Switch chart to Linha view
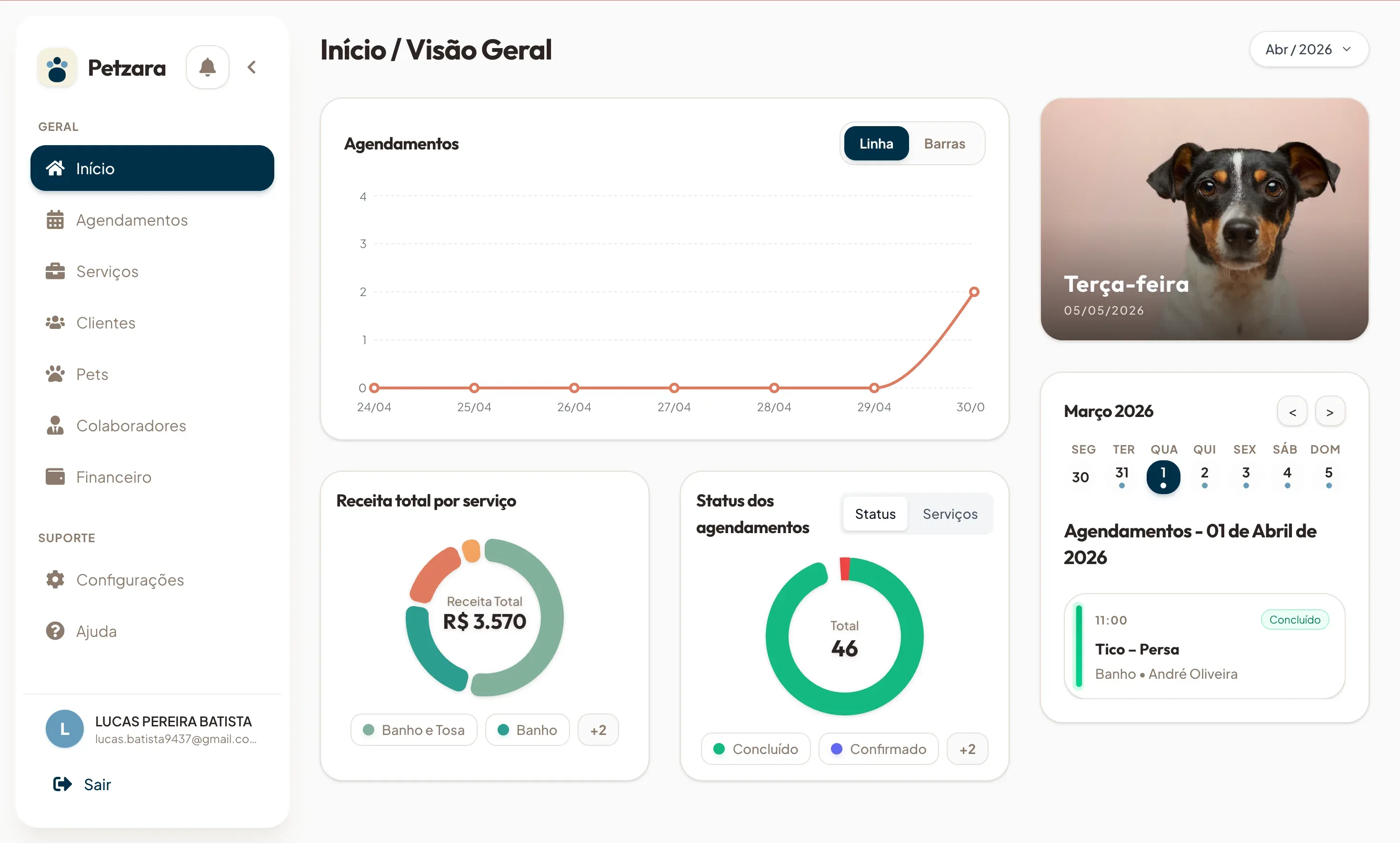The width and height of the screenshot is (1400, 843). pos(876,143)
